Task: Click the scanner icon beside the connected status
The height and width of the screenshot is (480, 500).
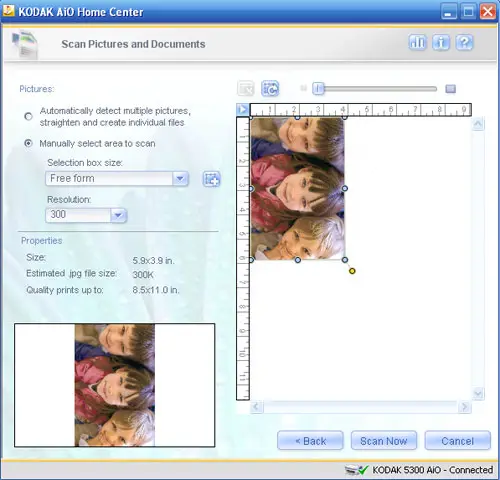Action: point(351,470)
